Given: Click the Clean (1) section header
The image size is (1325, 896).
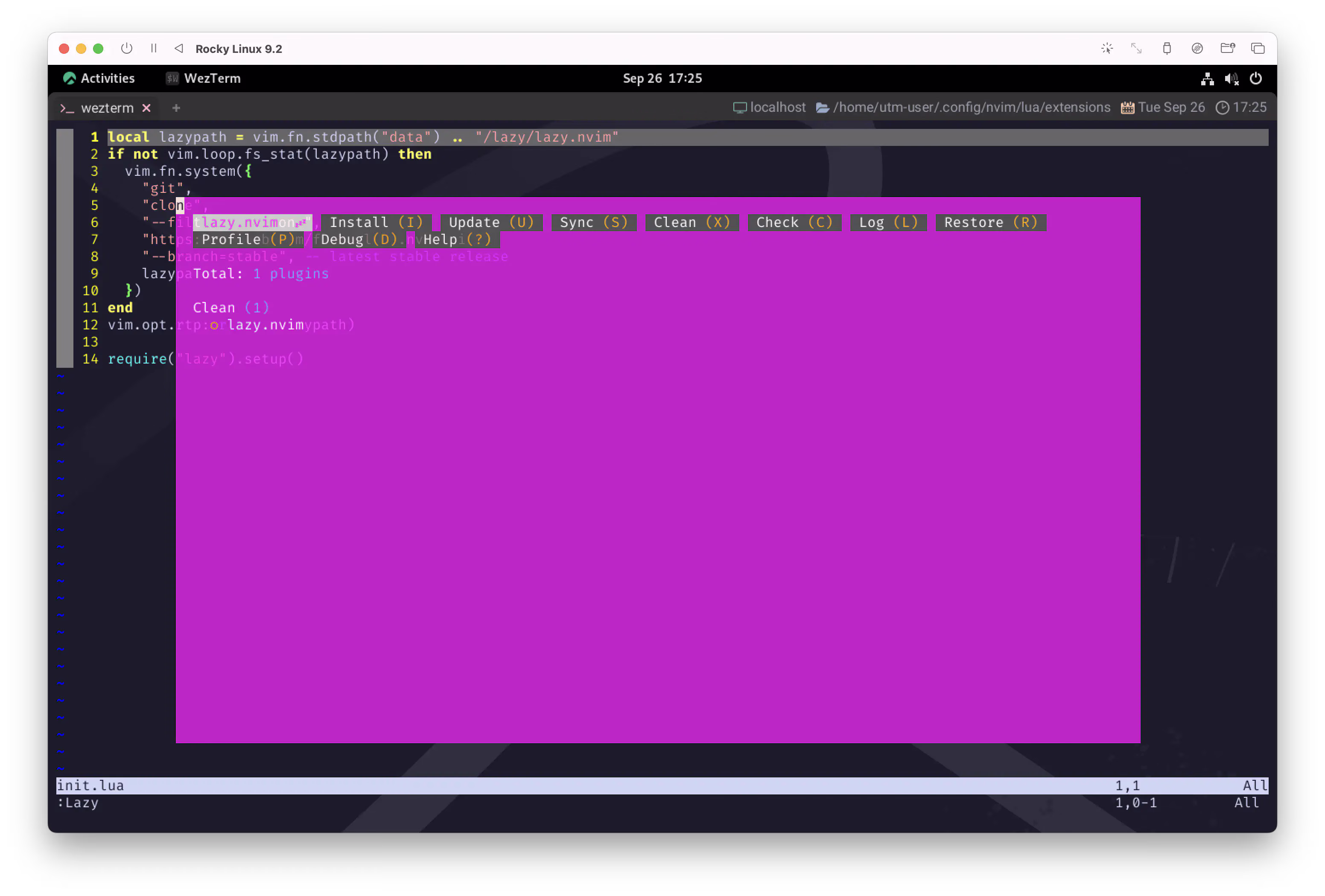Looking at the screenshot, I should point(231,308).
